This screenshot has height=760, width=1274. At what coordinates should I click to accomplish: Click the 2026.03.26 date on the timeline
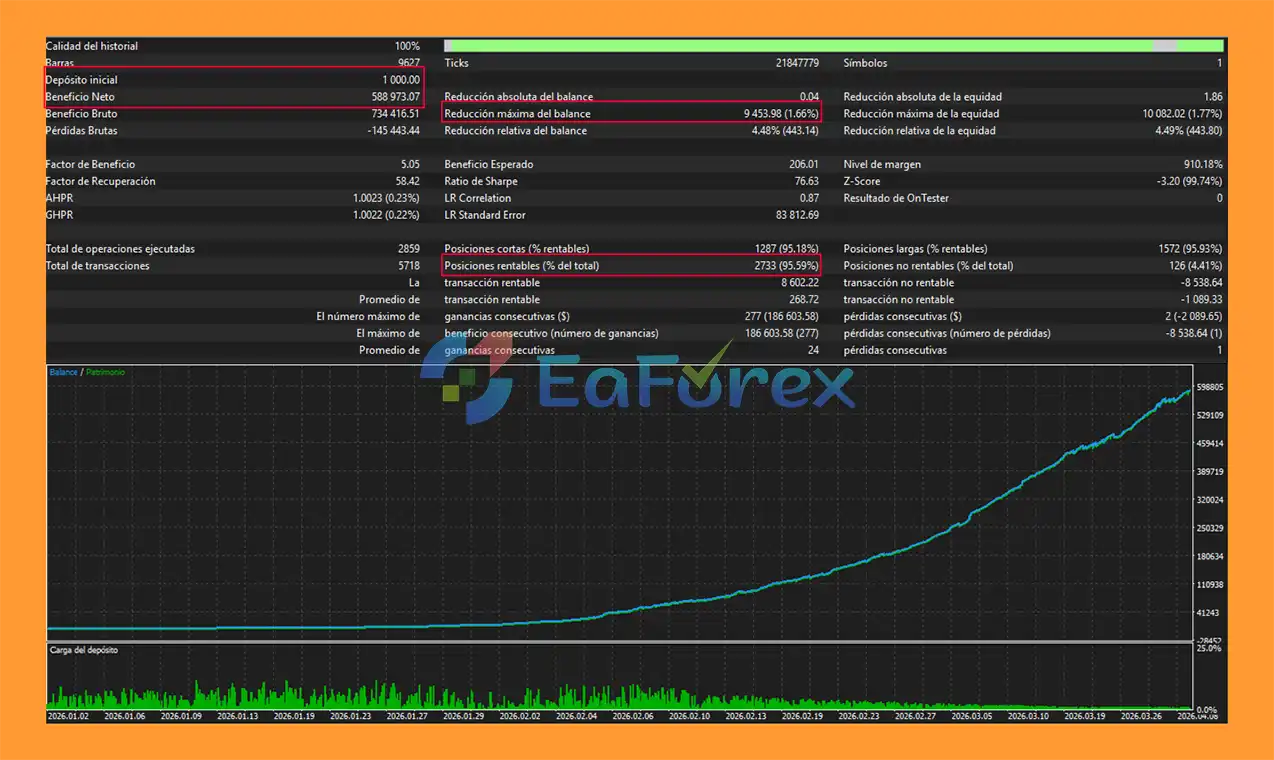click(x=1143, y=716)
